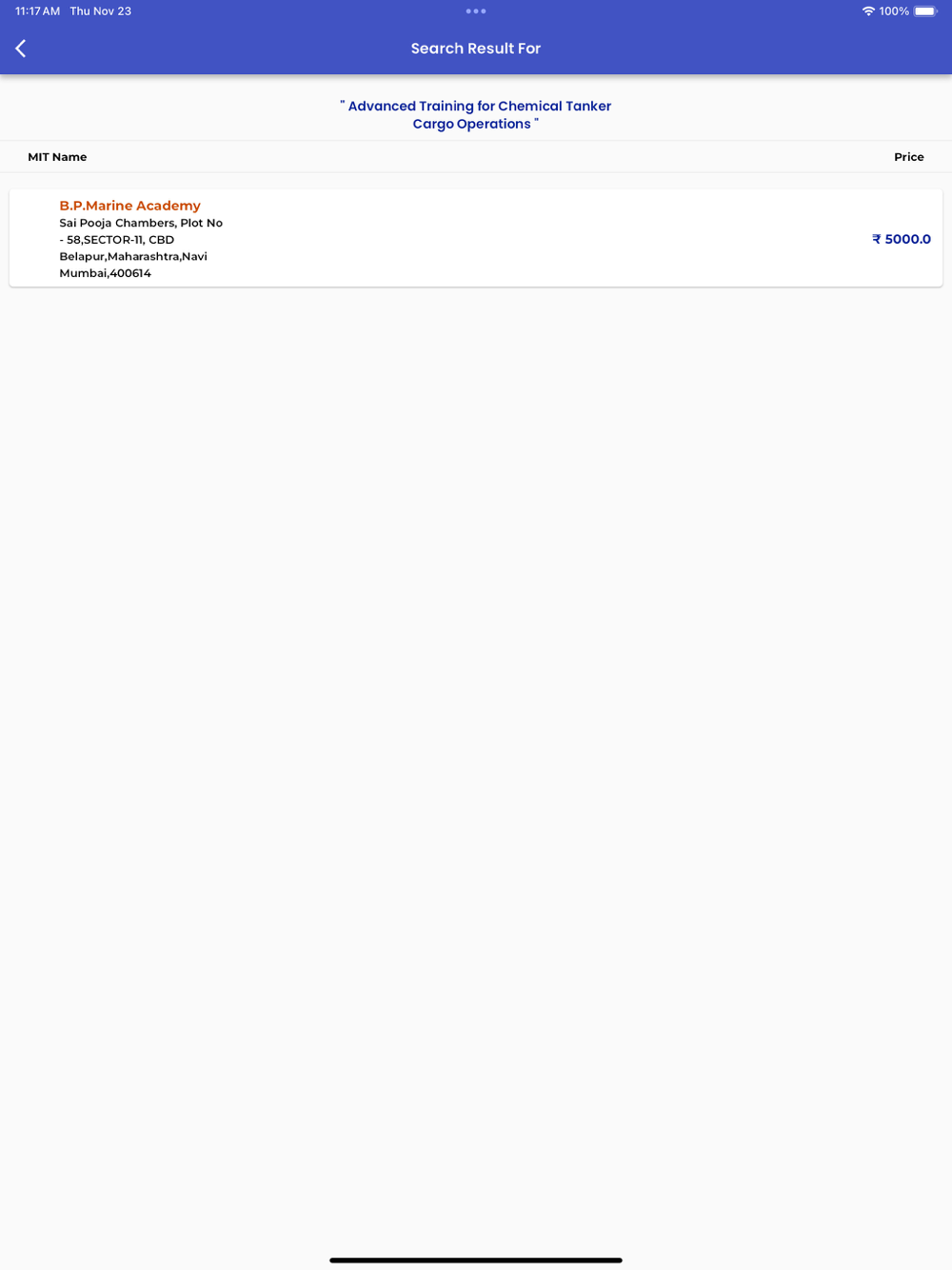Tap the Cargo Operations line of query
952x1270 pixels.
tap(472, 124)
